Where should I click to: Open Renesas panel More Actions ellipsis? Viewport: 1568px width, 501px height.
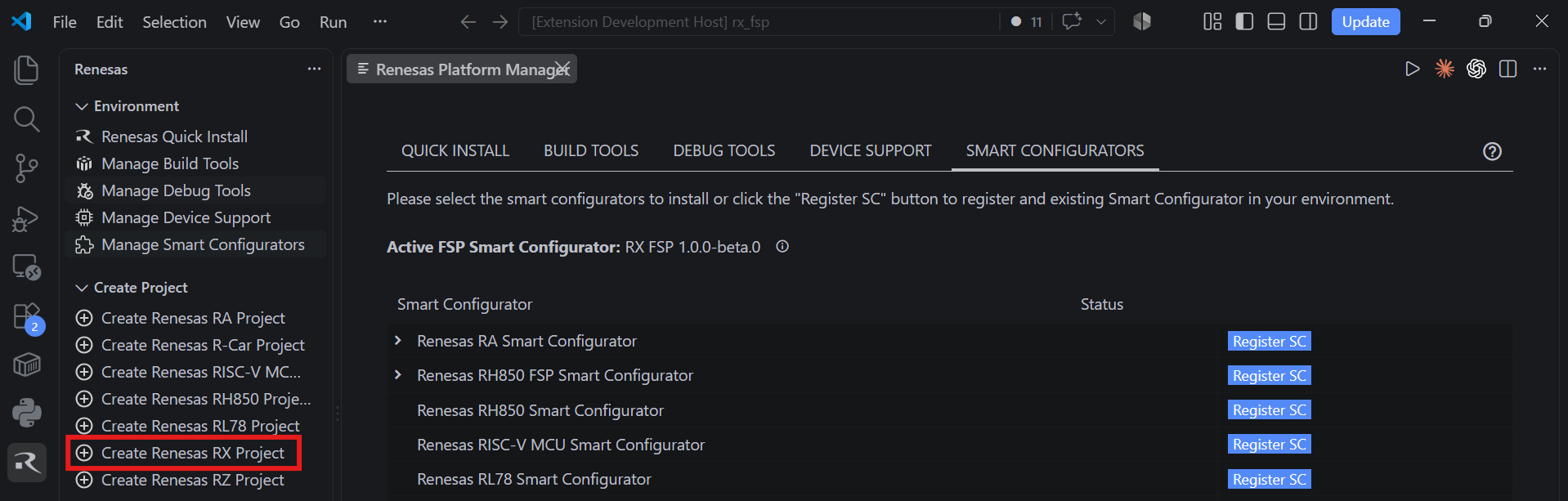click(314, 69)
